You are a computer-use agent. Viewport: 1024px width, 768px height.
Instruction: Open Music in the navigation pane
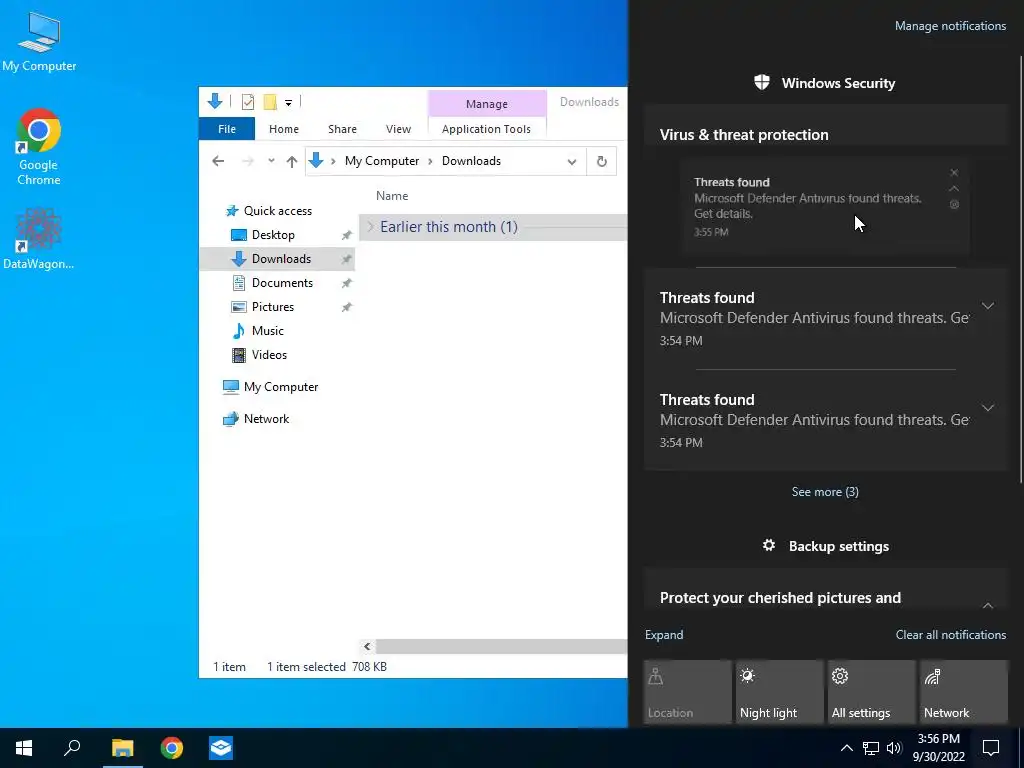pos(268,330)
